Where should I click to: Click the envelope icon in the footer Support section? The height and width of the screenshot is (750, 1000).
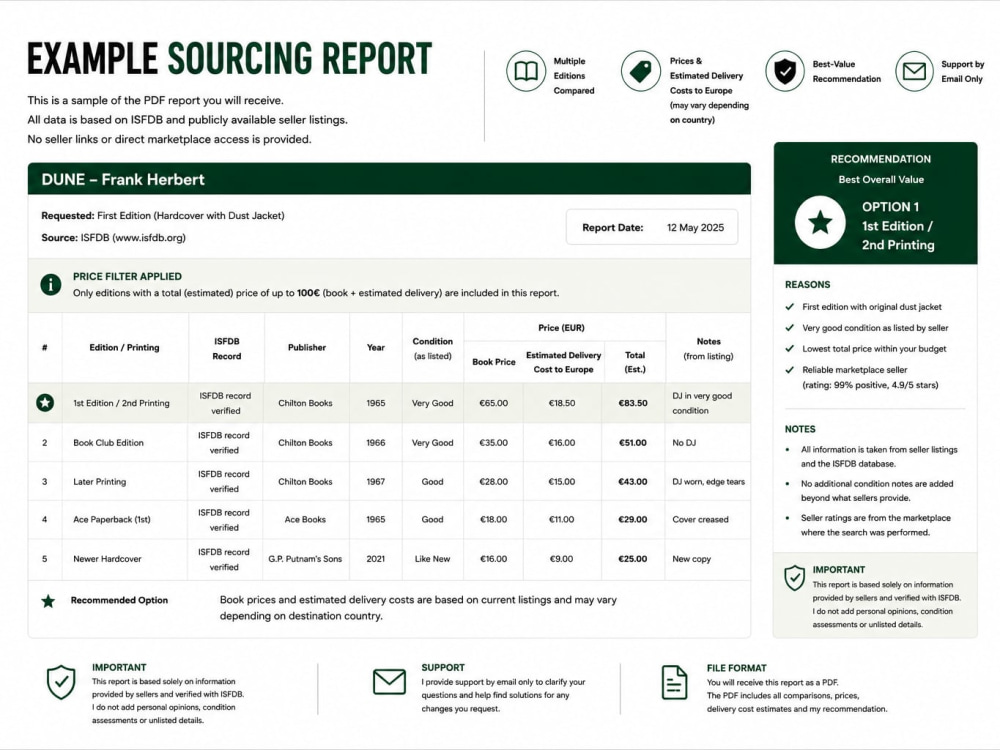[x=389, y=682]
